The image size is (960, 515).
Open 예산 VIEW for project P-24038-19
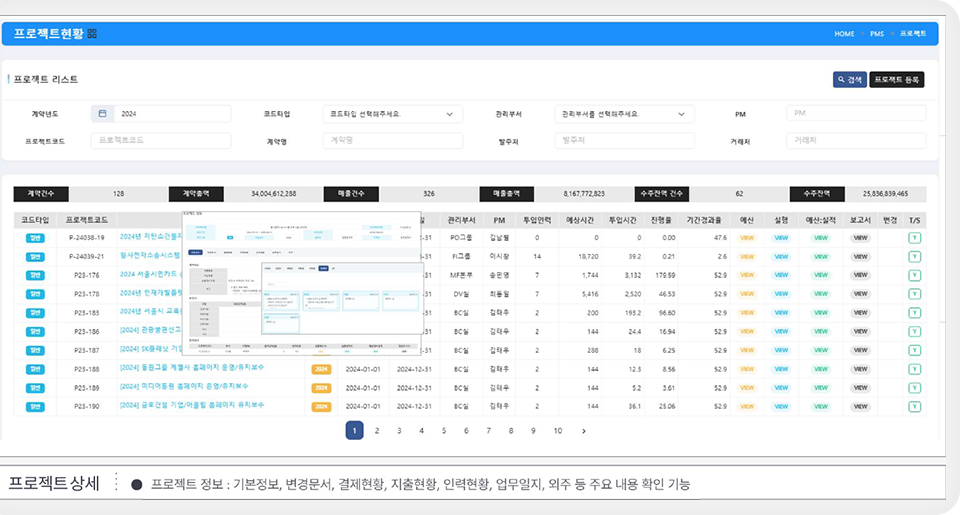[747, 238]
